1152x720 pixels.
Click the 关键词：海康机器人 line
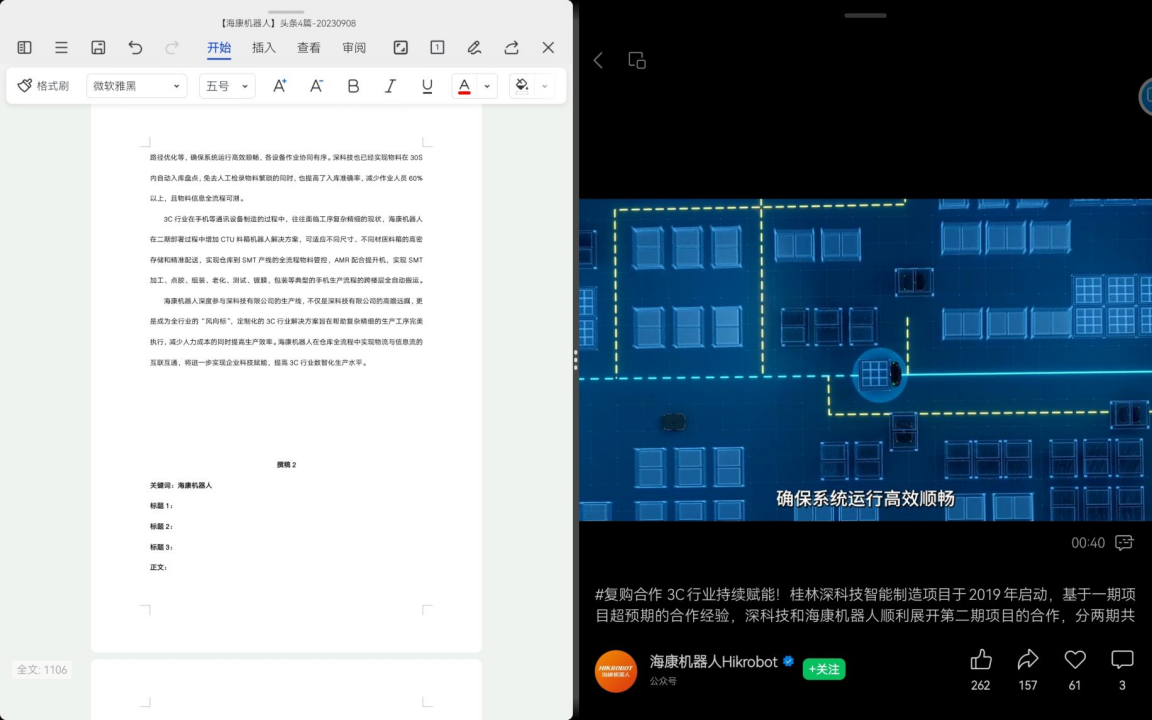point(181,485)
